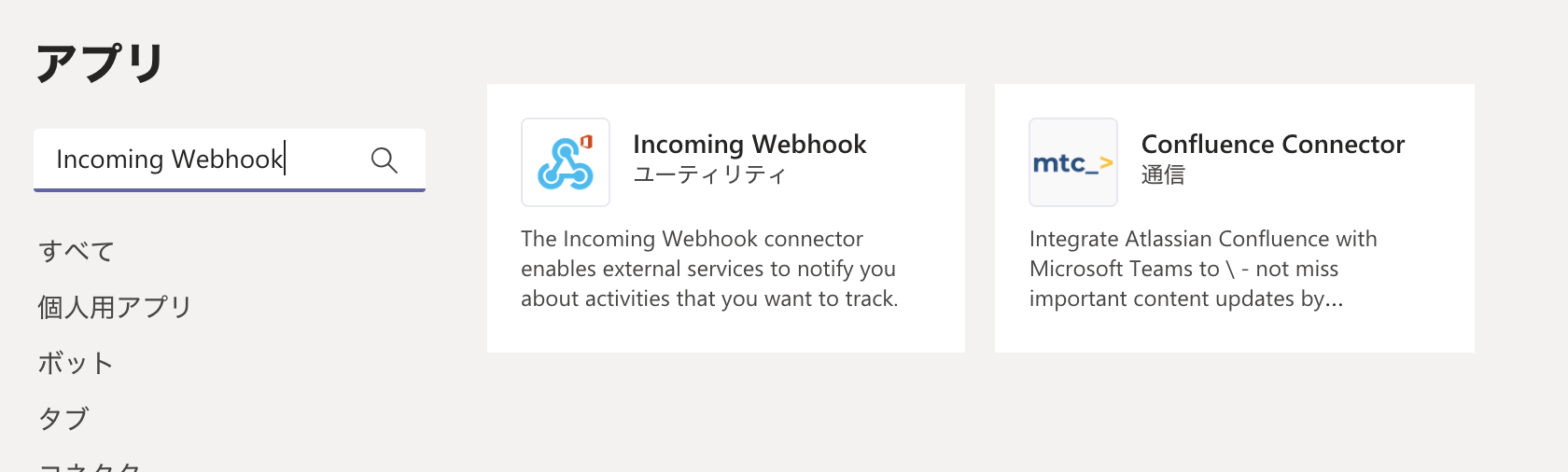
Task: Open the ボット category
Action: pos(76,363)
